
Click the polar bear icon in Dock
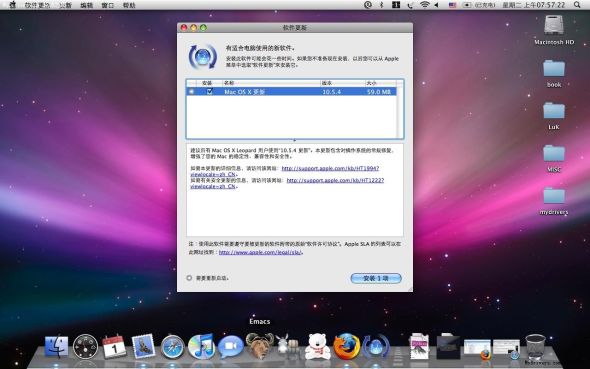click(x=317, y=346)
